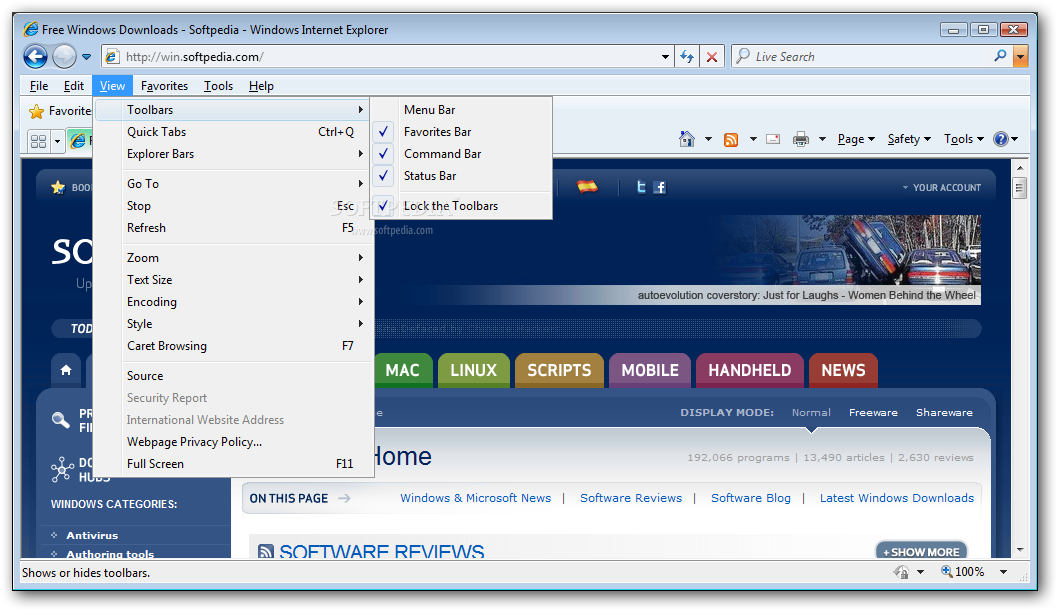
Task: Click the browser Back arrow button
Action: click(35, 57)
